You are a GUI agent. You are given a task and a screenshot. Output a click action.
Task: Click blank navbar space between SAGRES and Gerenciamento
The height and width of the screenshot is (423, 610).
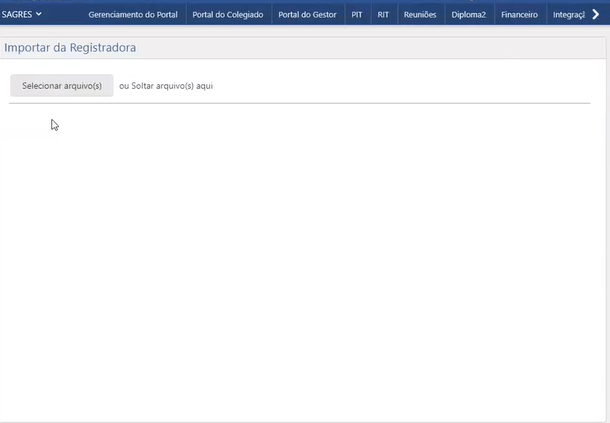point(63,15)
